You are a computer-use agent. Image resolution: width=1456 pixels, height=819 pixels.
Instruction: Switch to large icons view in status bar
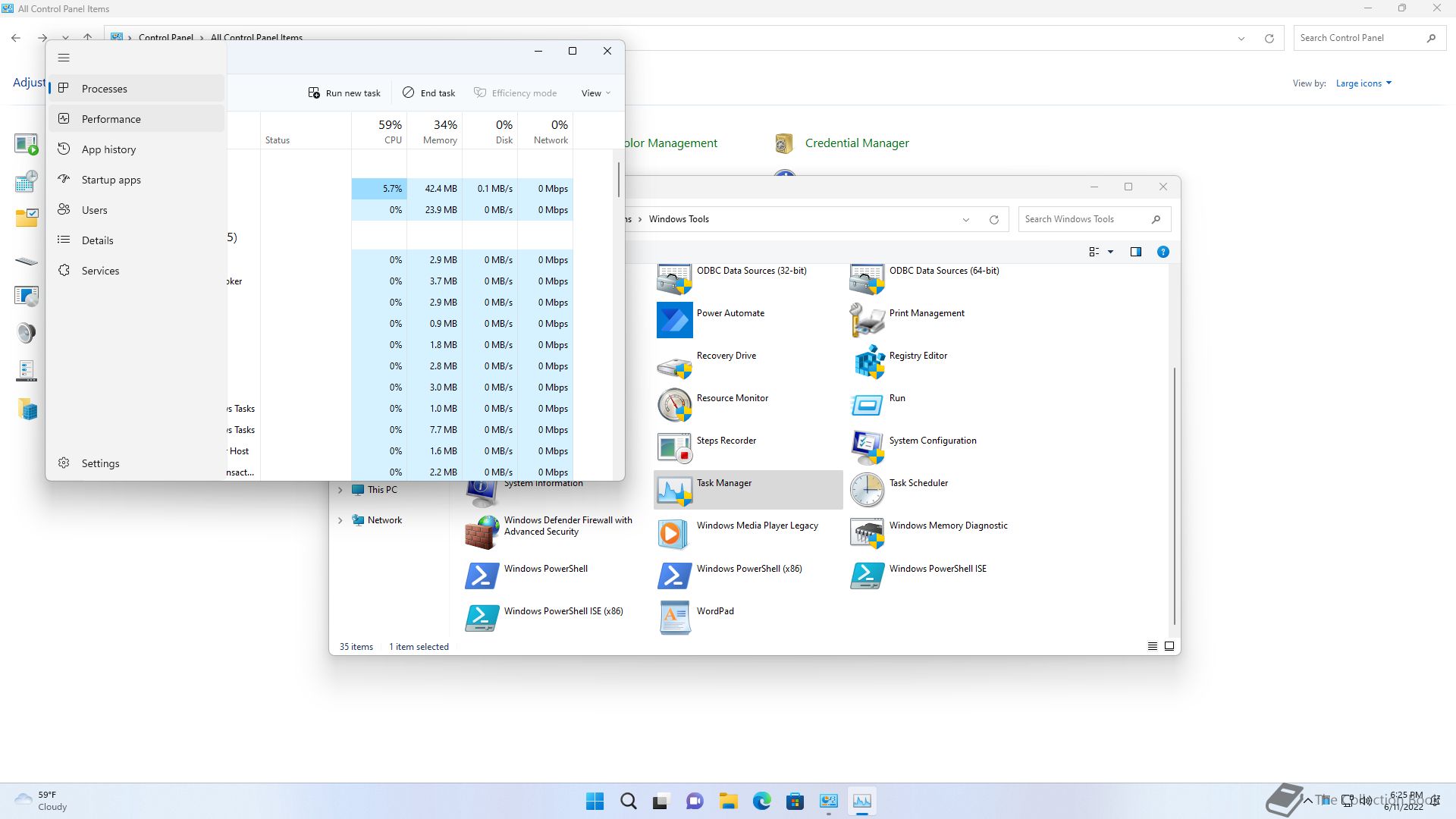tap(1169, 646)
